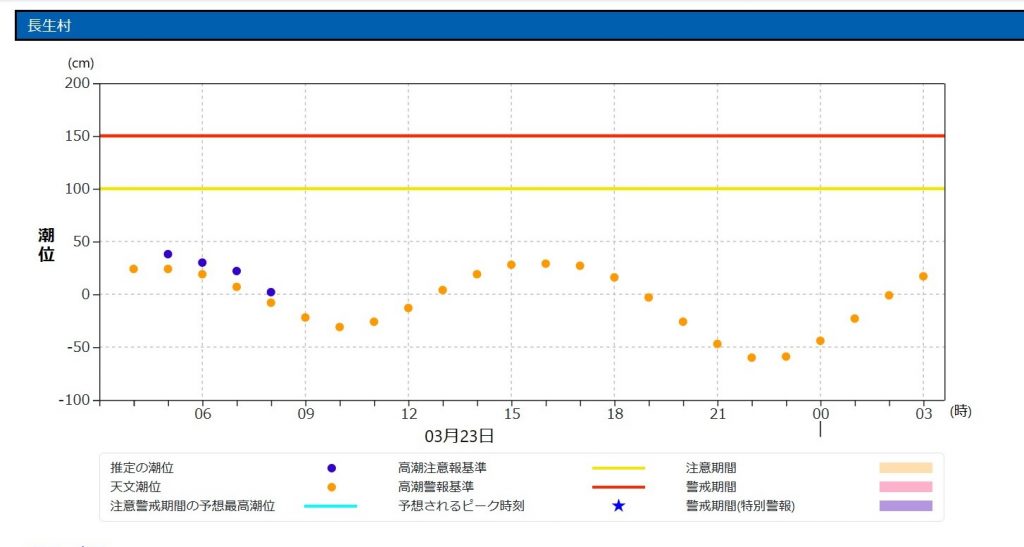Image resolution: width=1024 pixels, height=547 pixels.
Task: Click the orange tide point at 16 hour
Action: 545,264
